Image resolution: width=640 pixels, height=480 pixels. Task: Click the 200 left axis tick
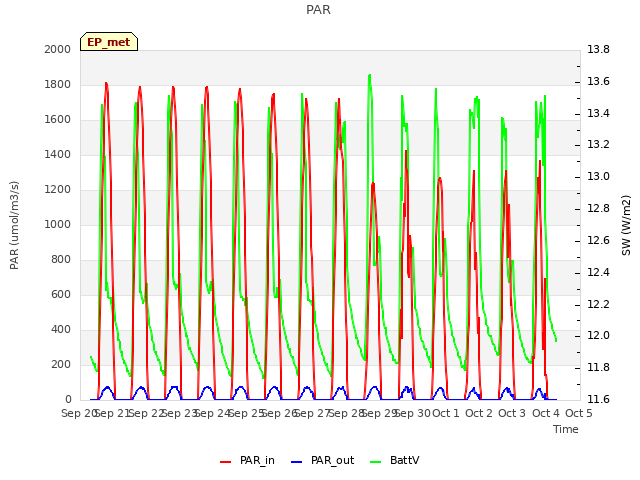tap(61, 364)
